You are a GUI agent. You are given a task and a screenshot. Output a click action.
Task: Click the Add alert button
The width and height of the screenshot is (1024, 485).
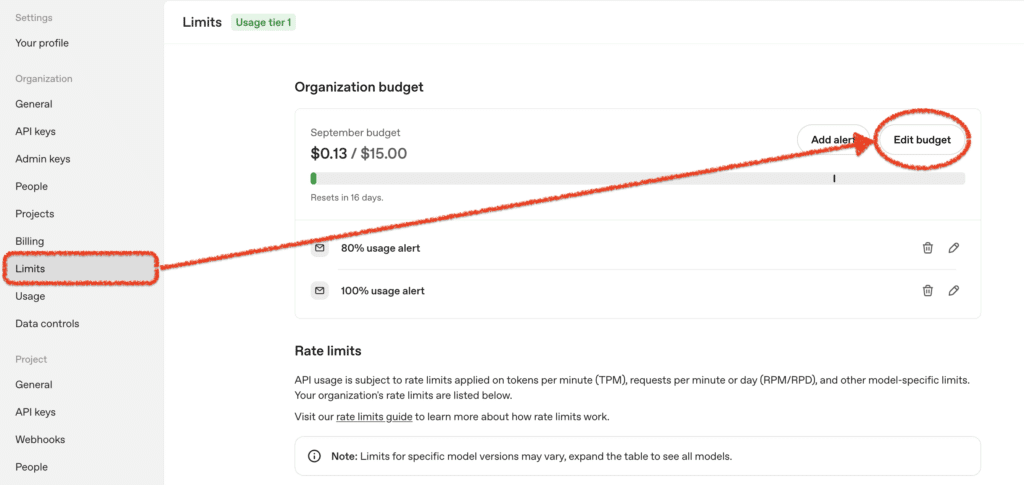pyautogui.click(x=833, y=140)
